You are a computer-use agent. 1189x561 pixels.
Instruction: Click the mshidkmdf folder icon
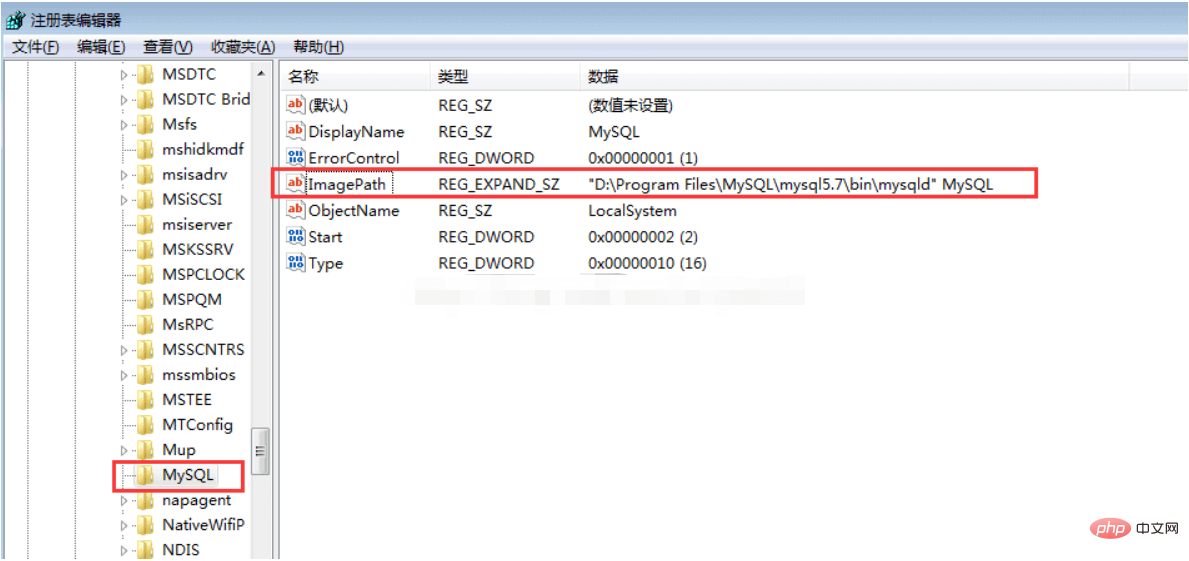click(x=145, y=149)
